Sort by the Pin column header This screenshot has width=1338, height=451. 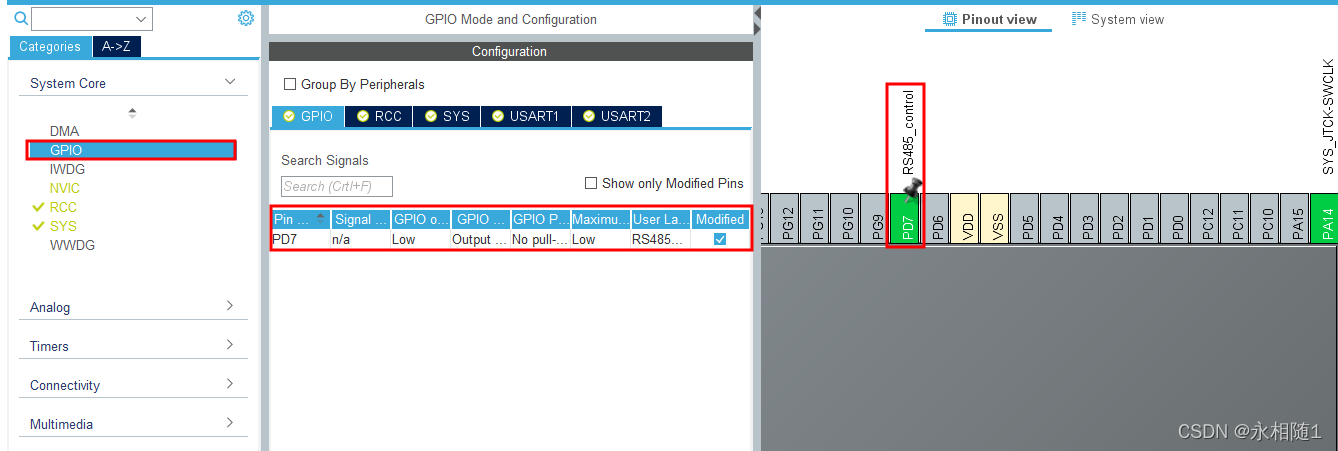click(301, 219)
